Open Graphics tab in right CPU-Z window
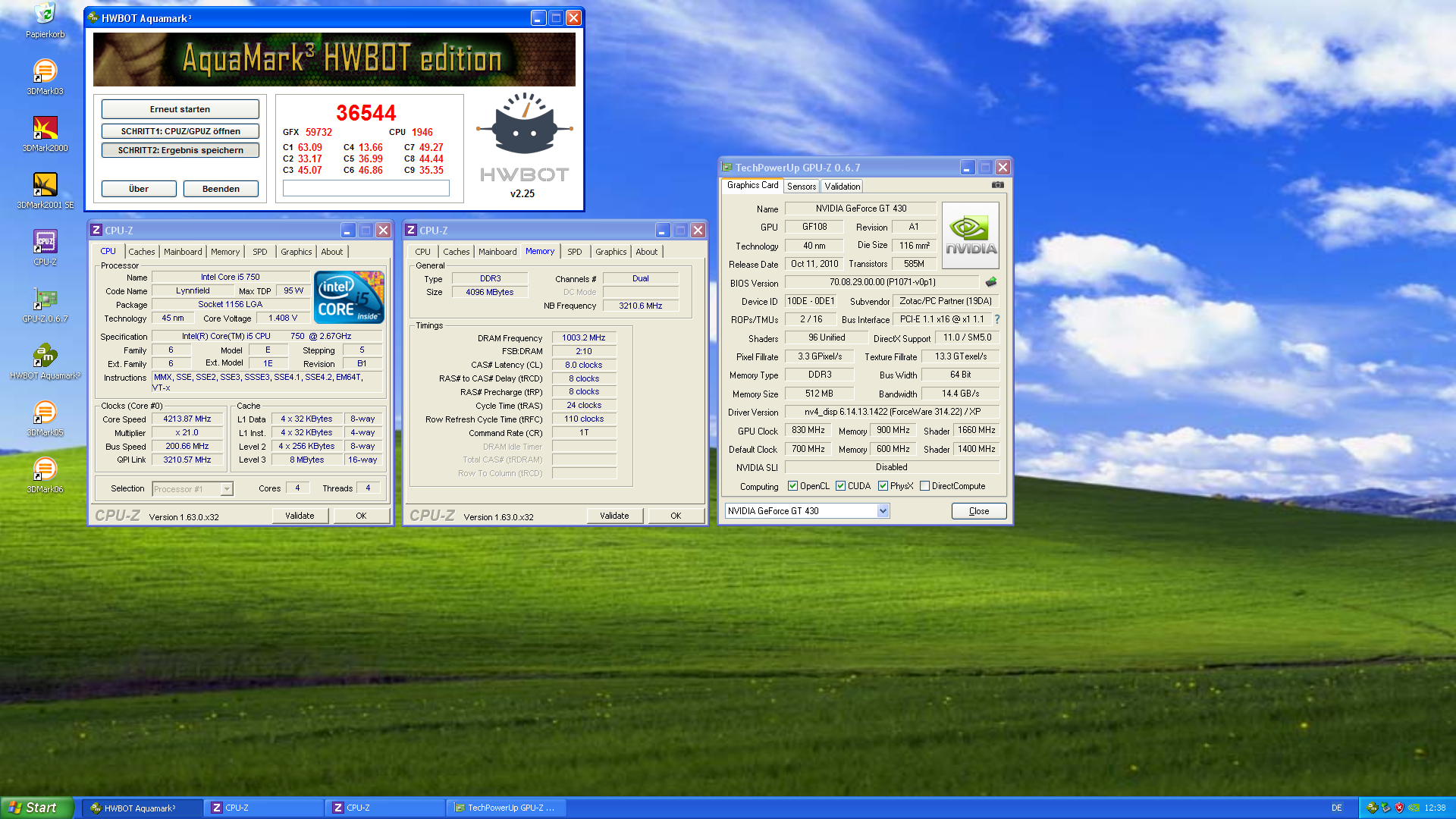The image size is (1456, 819). tap(611, 252)
